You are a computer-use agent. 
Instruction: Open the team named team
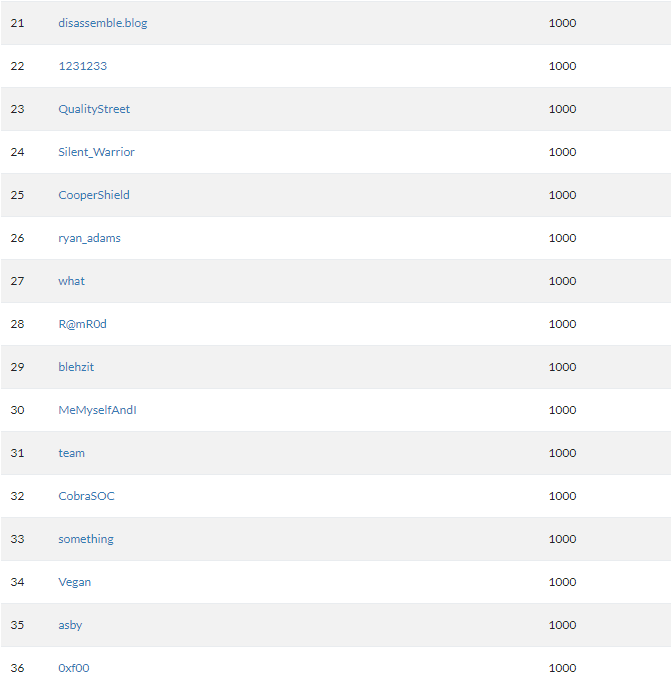point(71,453)
